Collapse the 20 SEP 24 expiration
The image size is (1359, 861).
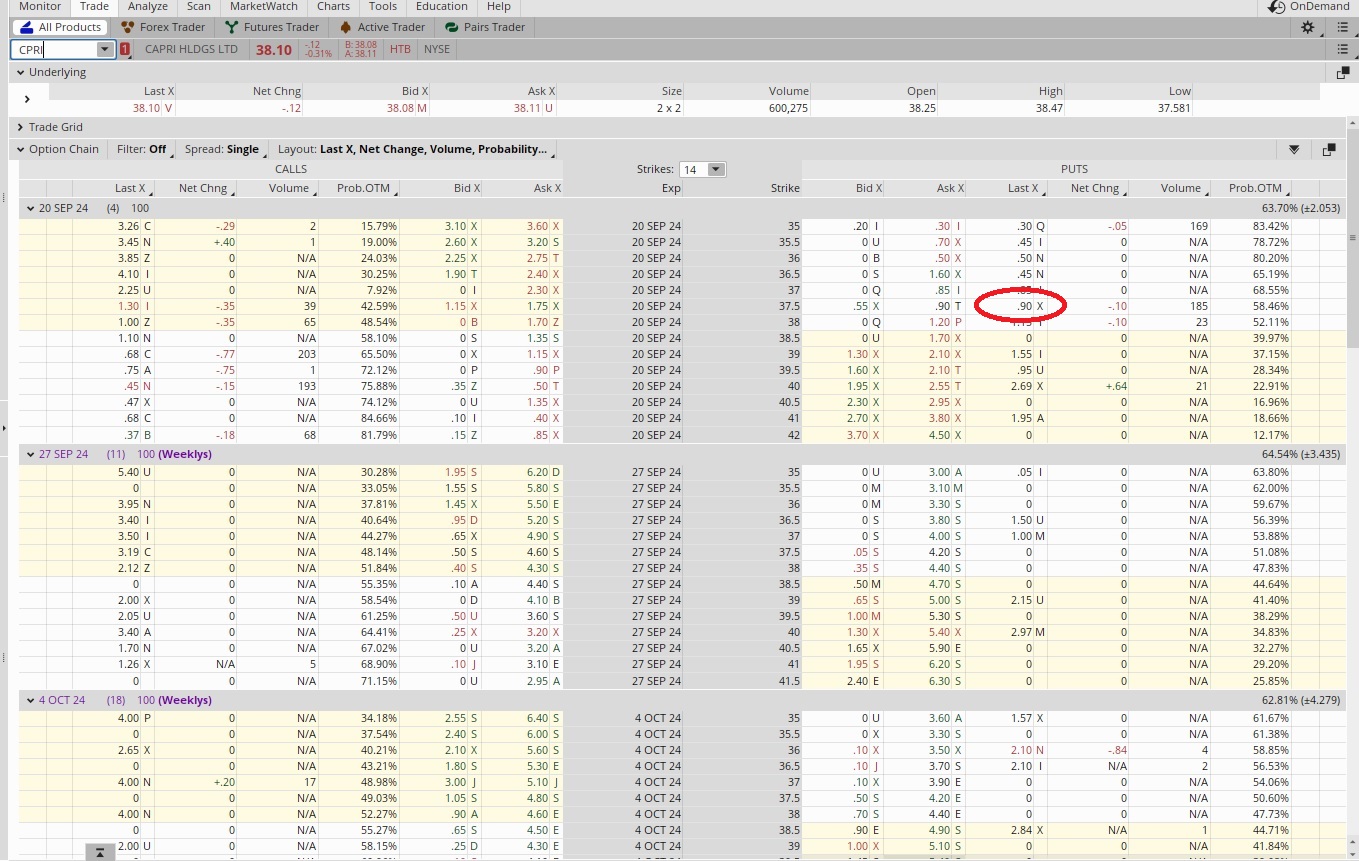coord(31,208)
